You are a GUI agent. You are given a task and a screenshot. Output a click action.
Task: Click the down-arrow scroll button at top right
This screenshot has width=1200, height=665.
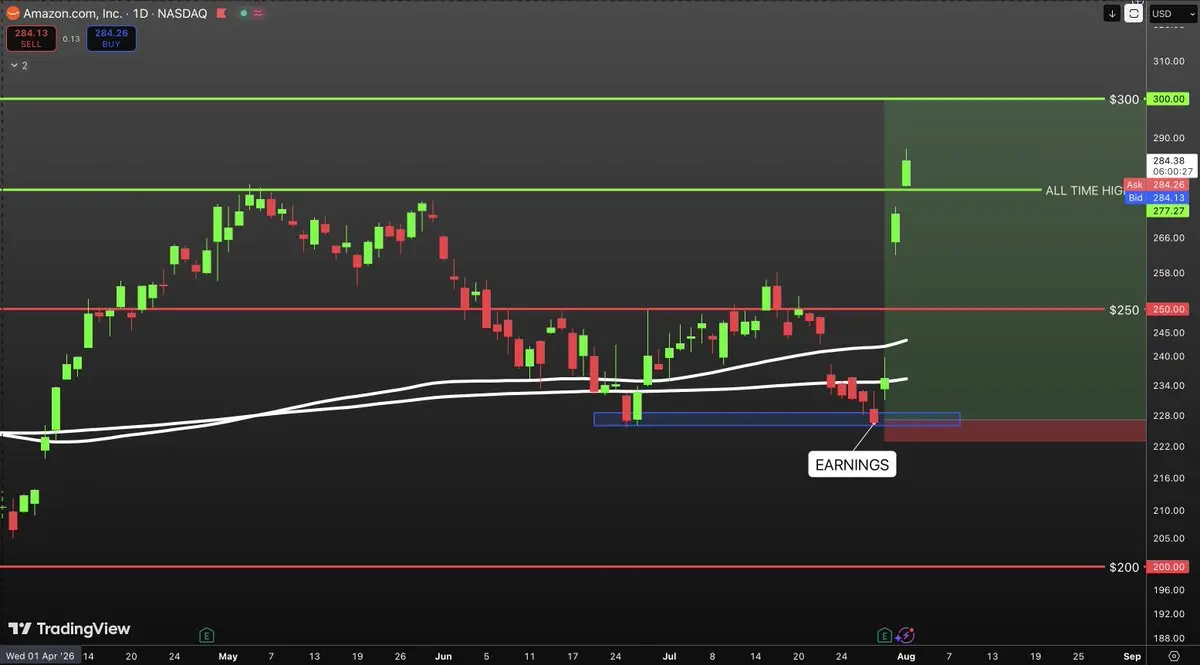tap(1112, 13)
